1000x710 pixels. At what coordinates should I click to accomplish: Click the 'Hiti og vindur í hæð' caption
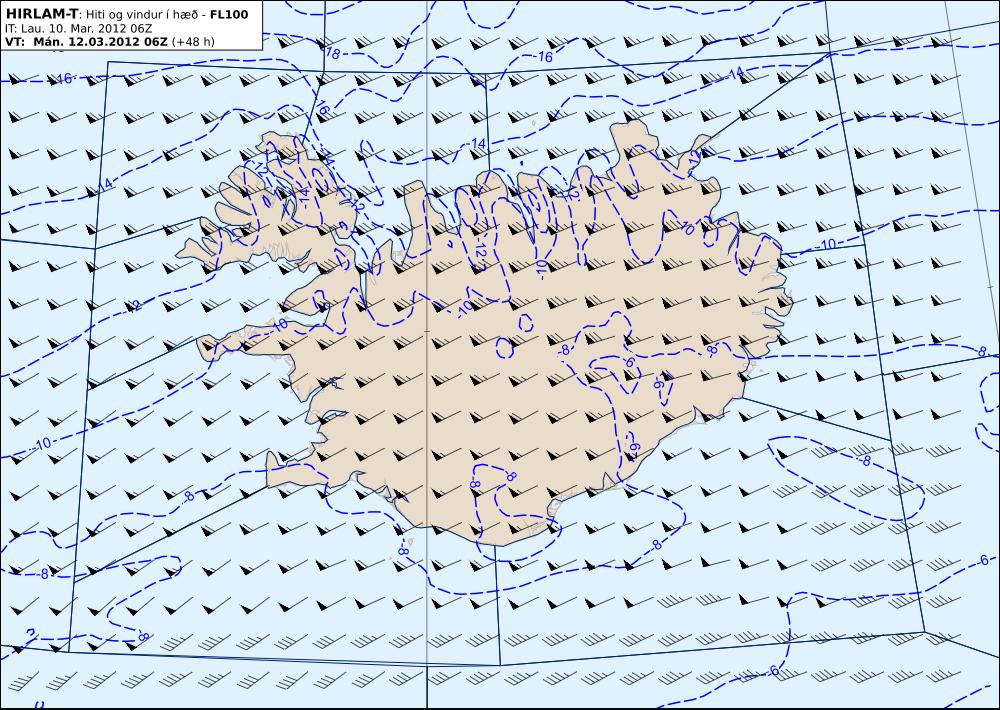pos(143,15)
